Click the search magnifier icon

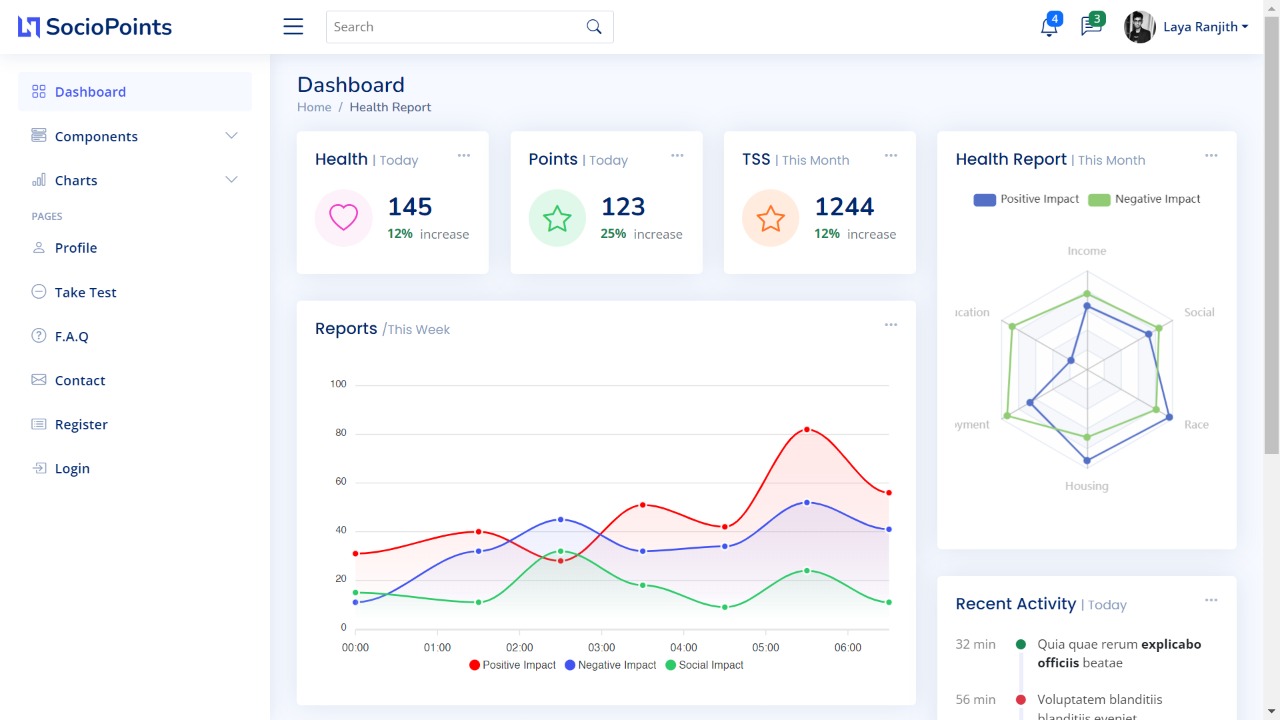(x=594, y=27)
